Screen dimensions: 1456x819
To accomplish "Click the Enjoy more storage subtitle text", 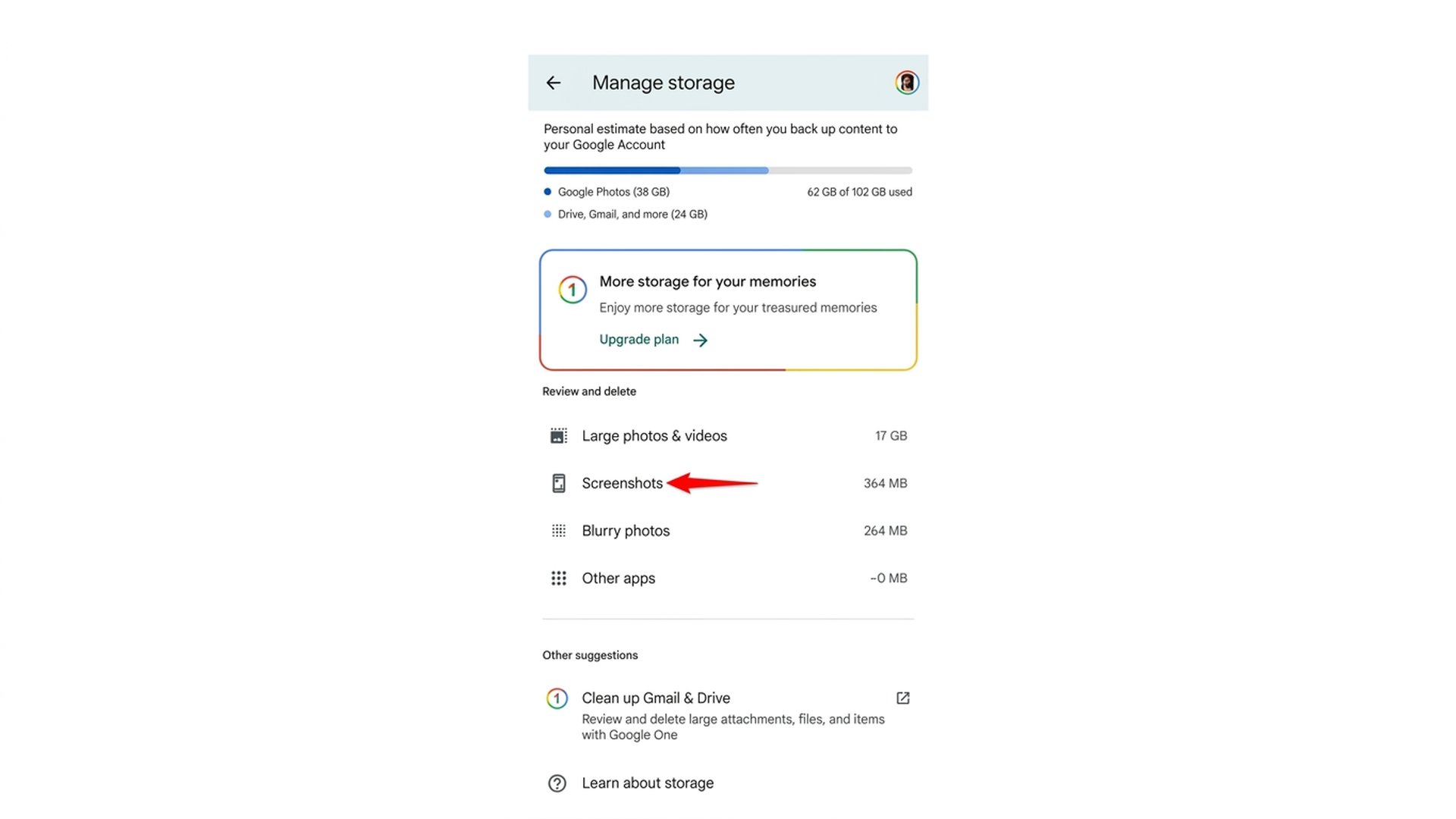I will tap(738, 308).
